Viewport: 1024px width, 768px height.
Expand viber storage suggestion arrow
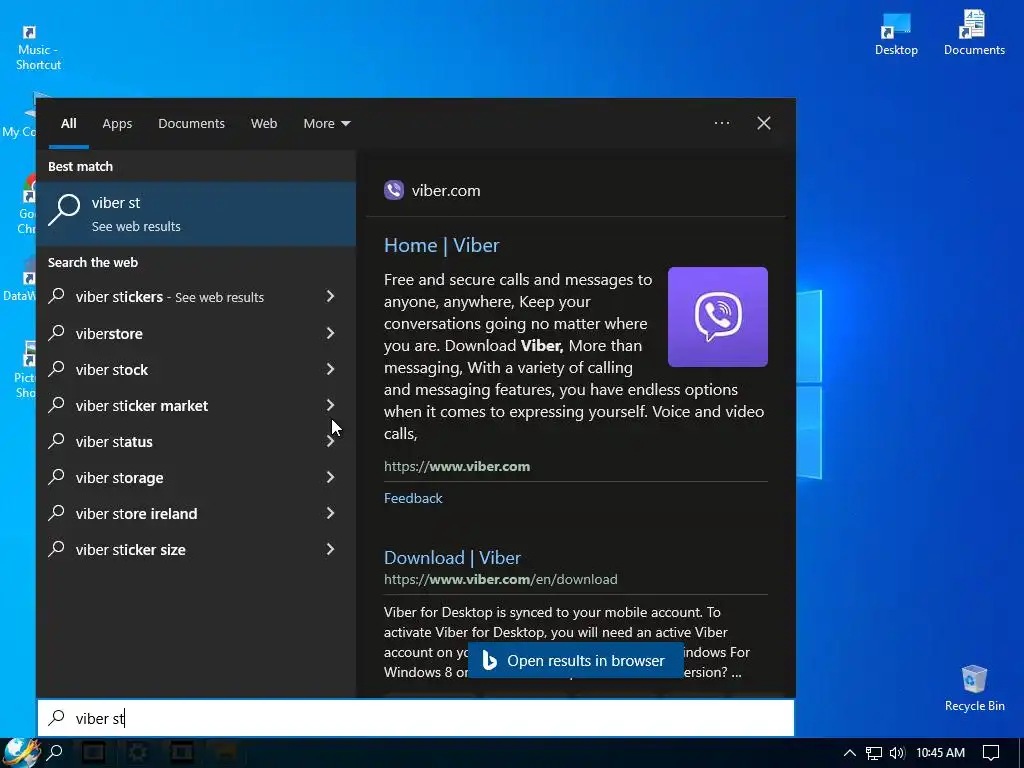coord(330,477)
